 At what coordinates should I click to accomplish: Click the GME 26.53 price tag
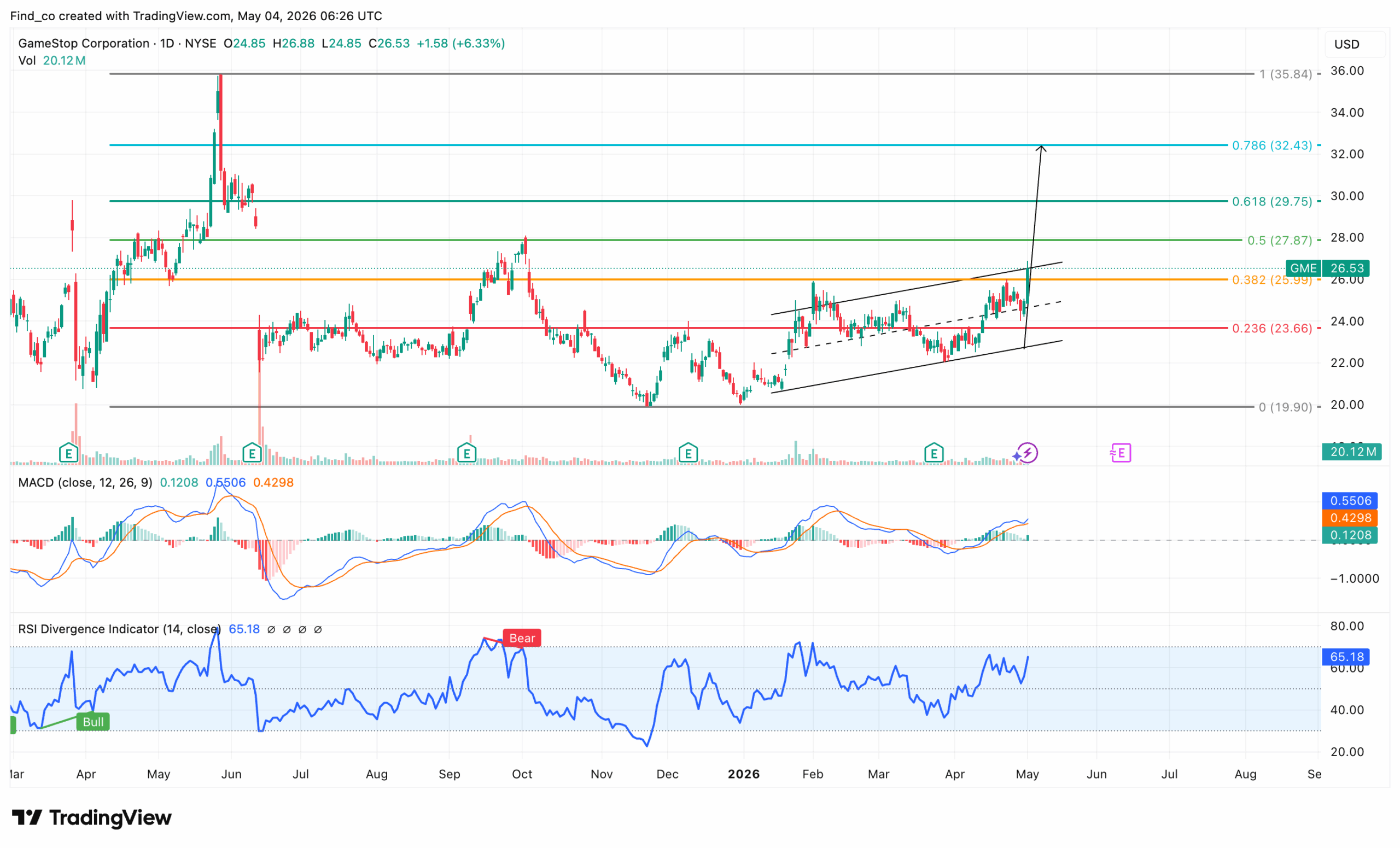coord(1327,268)
